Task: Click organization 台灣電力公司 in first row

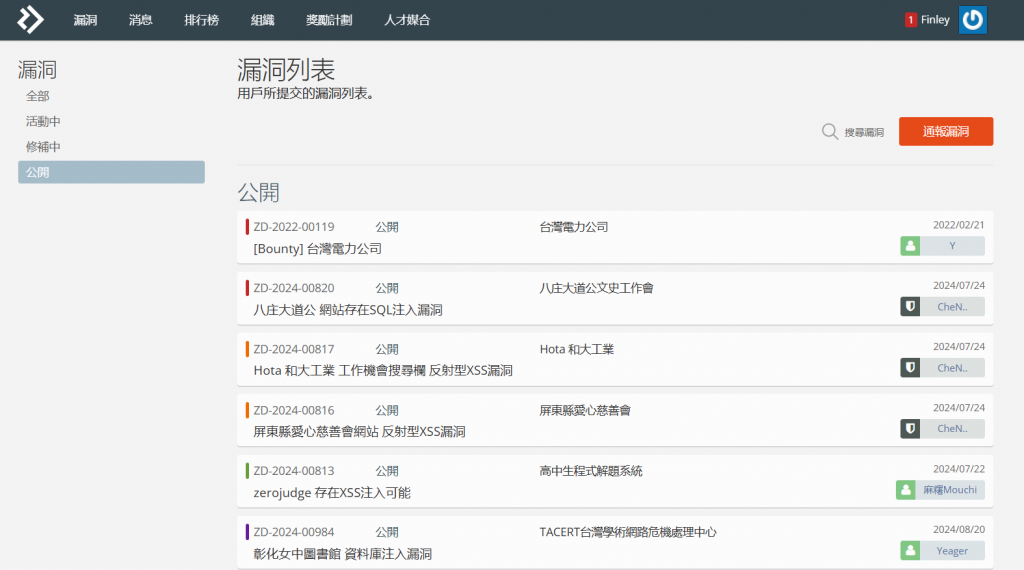Action: [573, 227]
